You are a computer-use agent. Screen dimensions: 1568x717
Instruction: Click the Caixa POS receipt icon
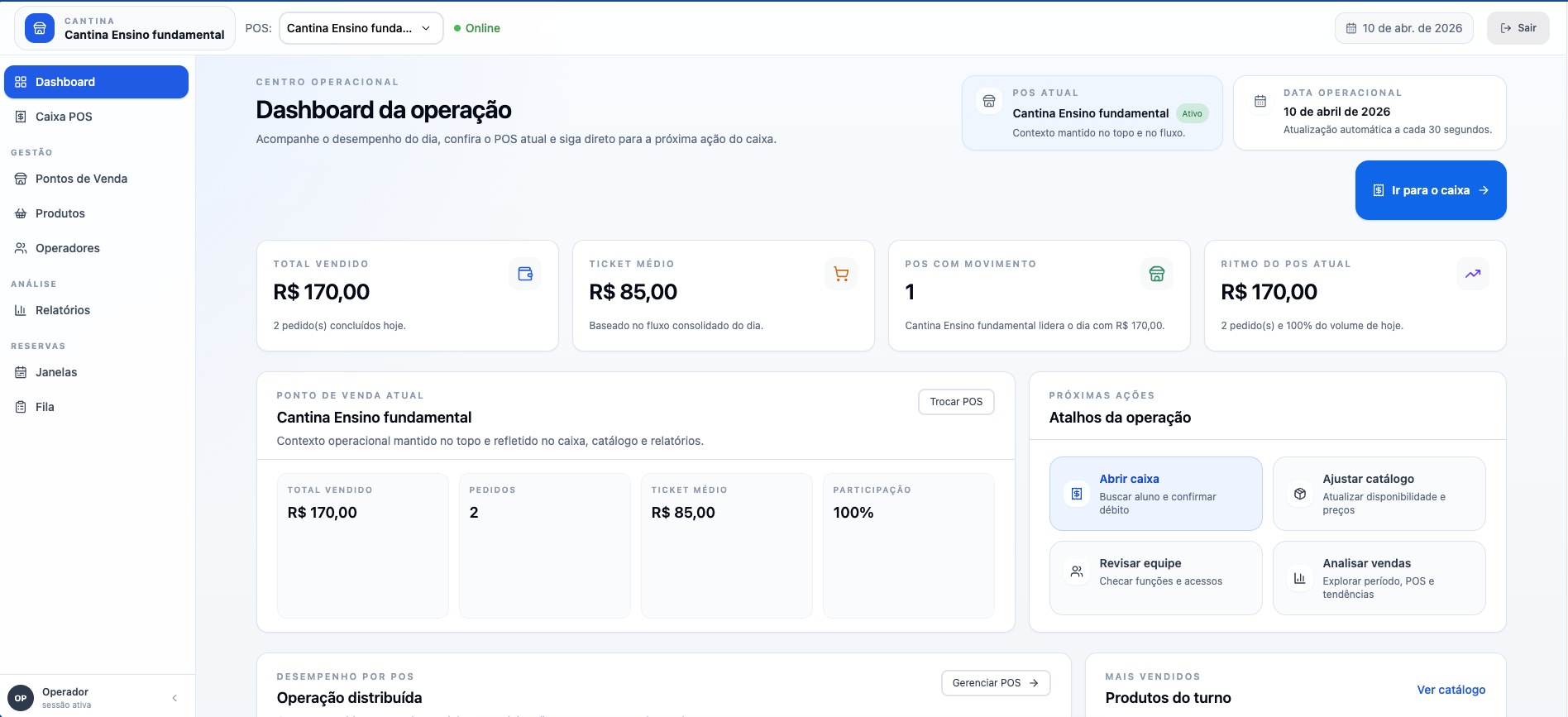point(21,117)
